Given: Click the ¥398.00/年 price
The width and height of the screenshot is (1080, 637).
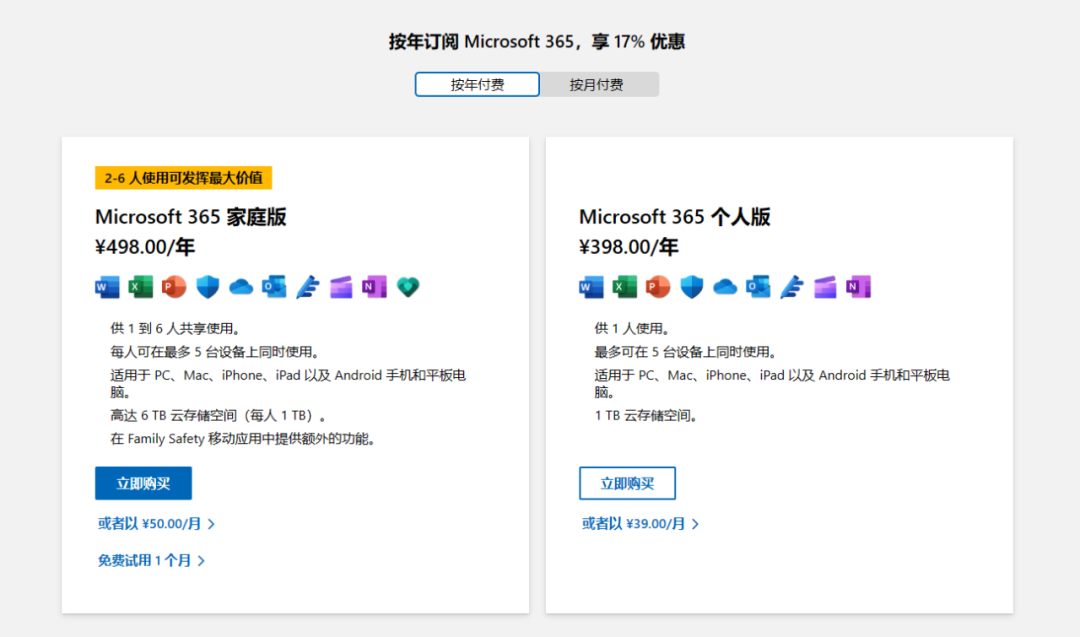Looking at the screenshot, I should pyautogui.click(x=629, y=247).
